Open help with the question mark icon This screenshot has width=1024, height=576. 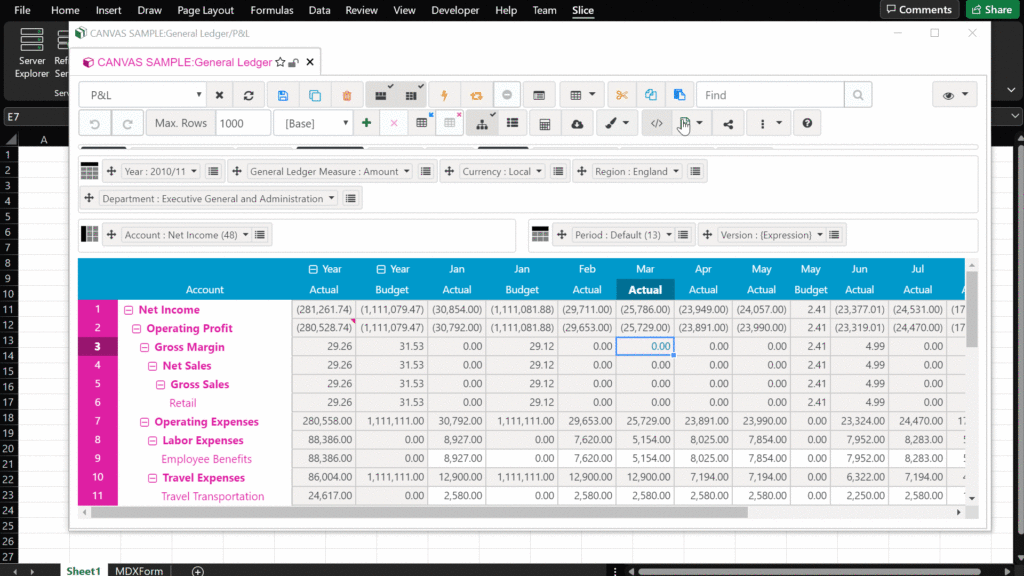(x=807, y=124)
